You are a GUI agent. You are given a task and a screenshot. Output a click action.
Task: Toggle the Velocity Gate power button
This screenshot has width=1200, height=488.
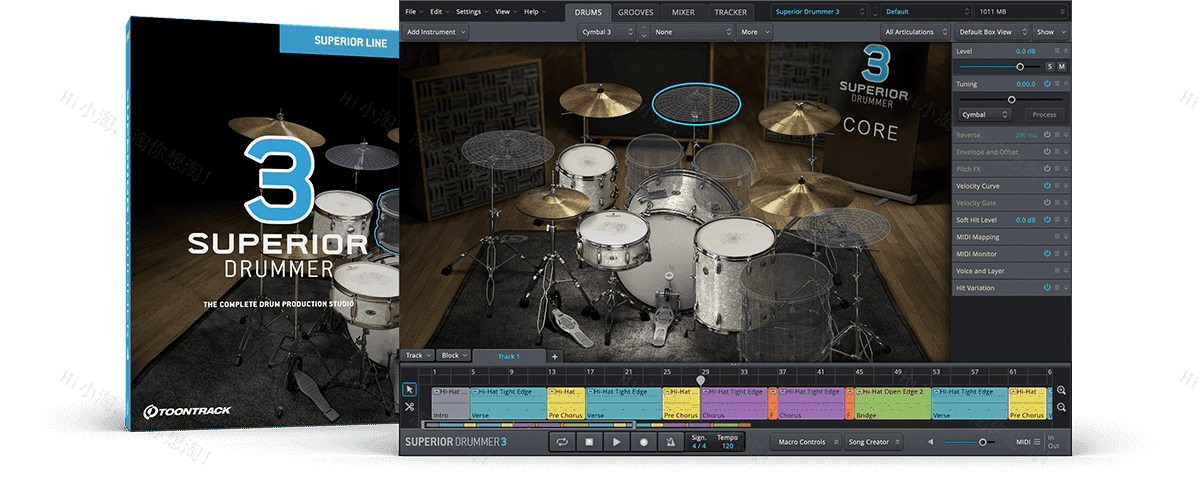1047,203
